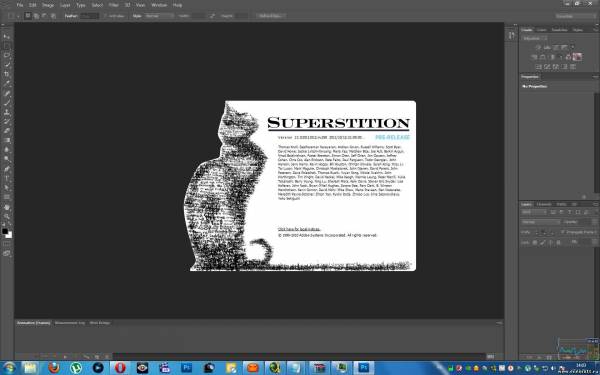Image resolution: width=600 pixels, height=375 pixels.
Task: Click the Refine Edge button
Action: pyautogui.click(x=271, y=16)
